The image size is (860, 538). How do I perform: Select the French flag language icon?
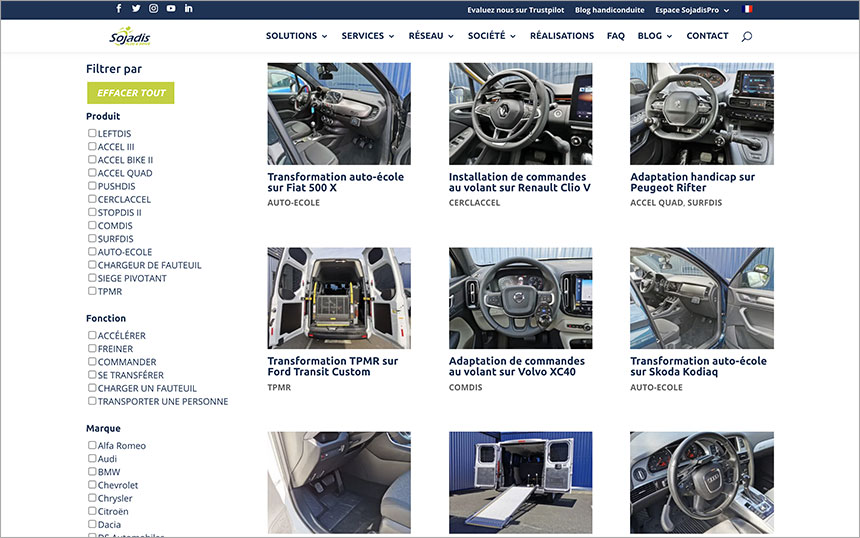[x=748, y=10]
